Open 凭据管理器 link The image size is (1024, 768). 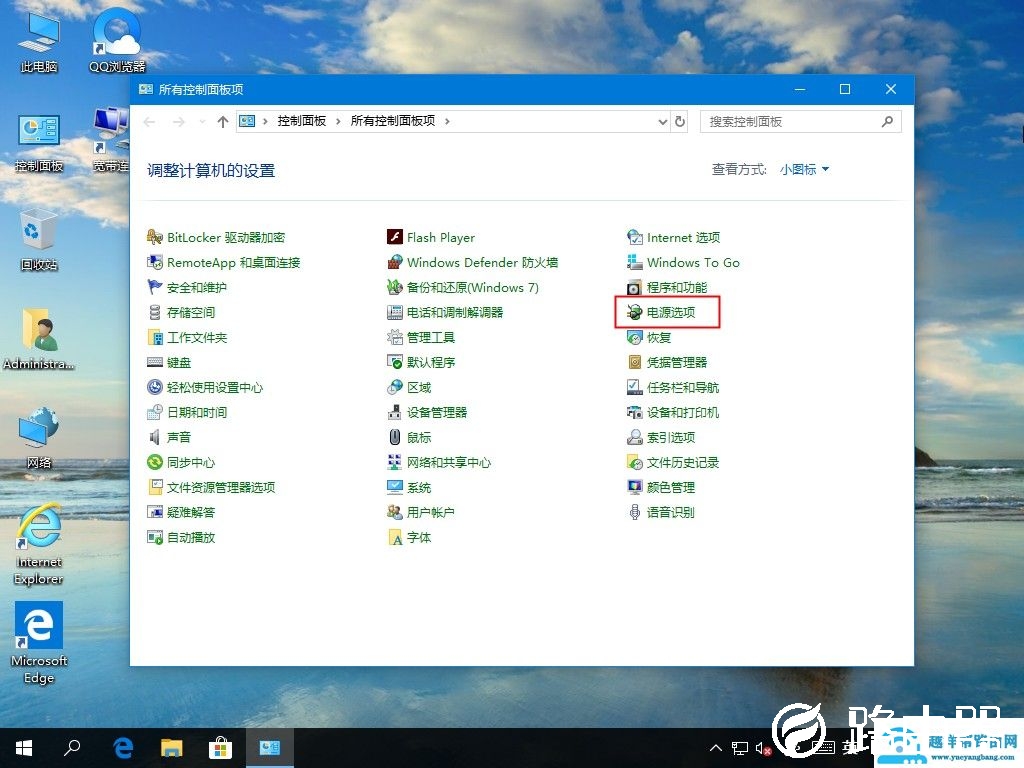coord(677,362)
